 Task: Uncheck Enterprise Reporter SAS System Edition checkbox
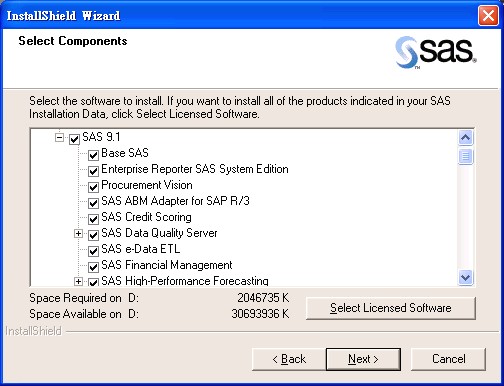(x=93, y=171)
